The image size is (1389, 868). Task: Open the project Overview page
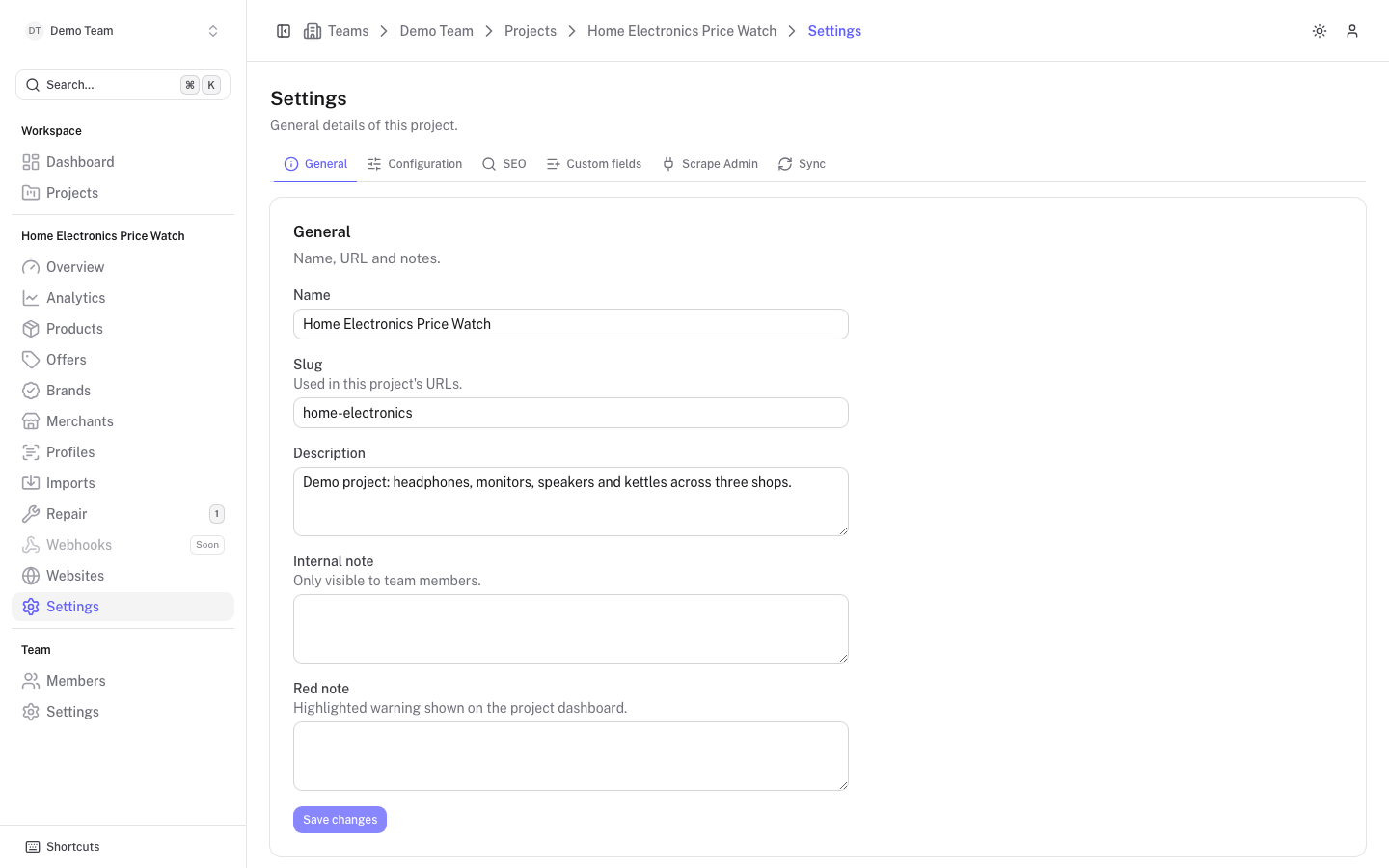(x=123, y=267)
